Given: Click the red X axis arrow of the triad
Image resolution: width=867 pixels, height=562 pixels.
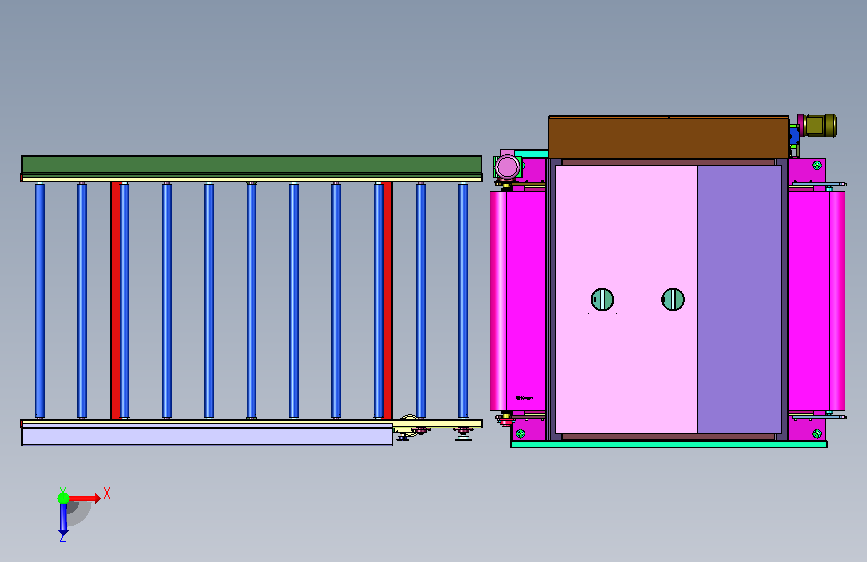Looking at the screenshot, I should [84, 498].
